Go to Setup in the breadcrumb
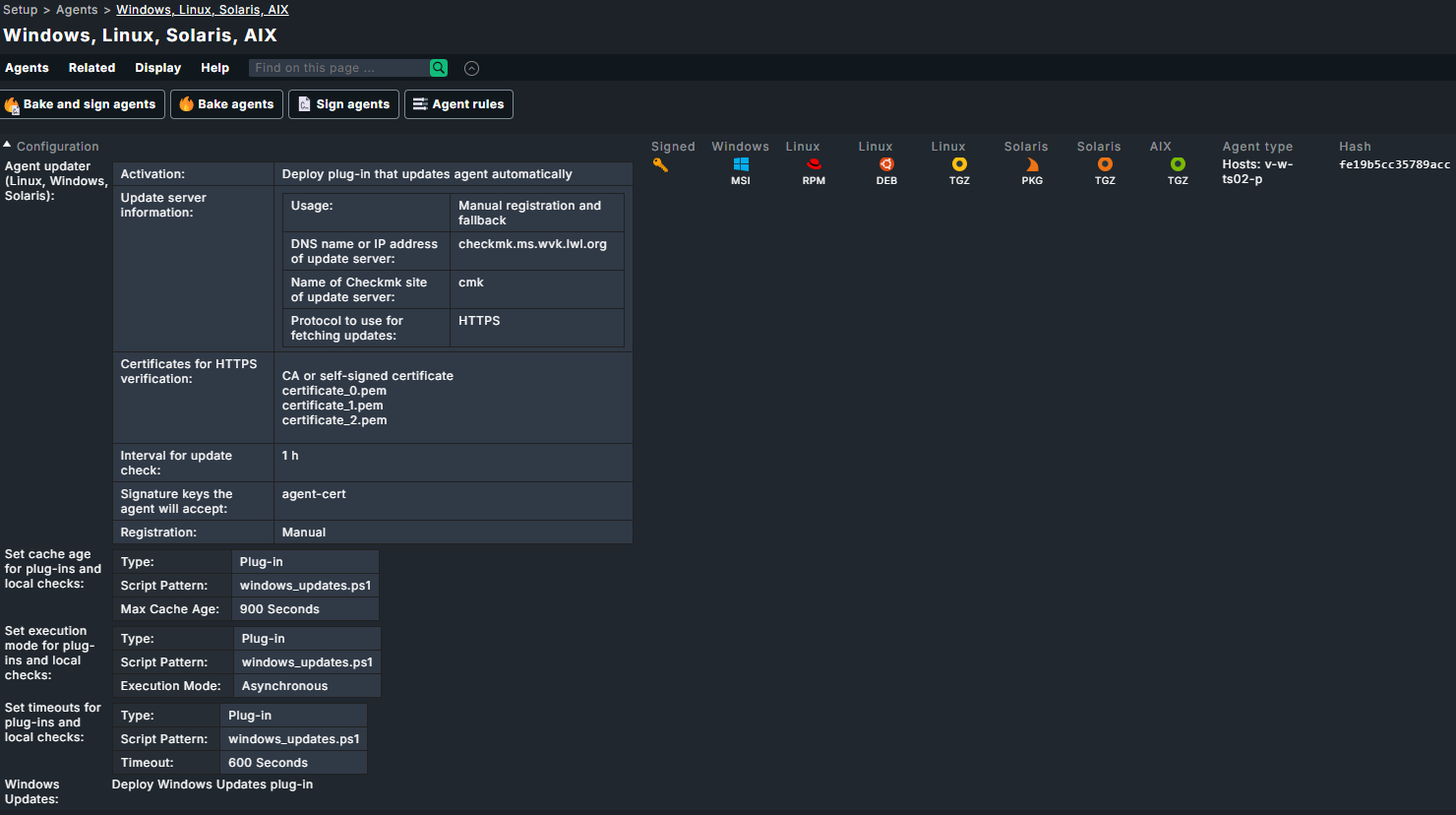Screen dimensions: 1456x815 tap(20, 10)
